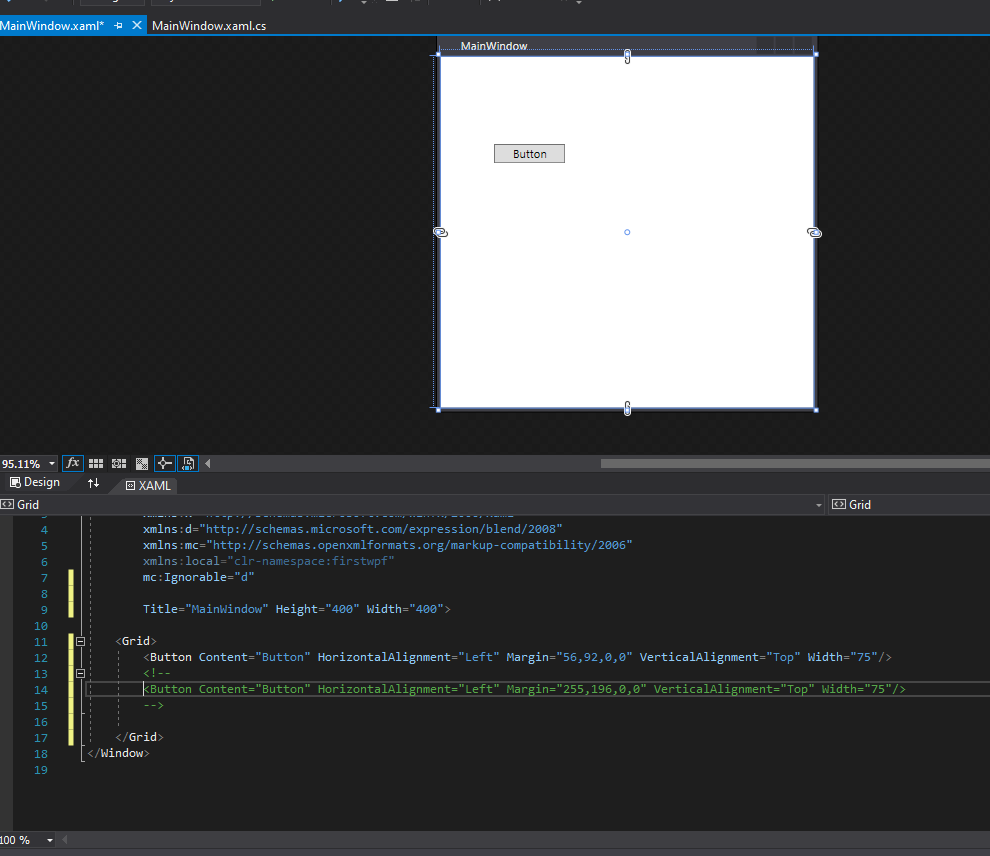
Task: Click the chain-link icon on window's right edge
Action: [x=814, y=232]
